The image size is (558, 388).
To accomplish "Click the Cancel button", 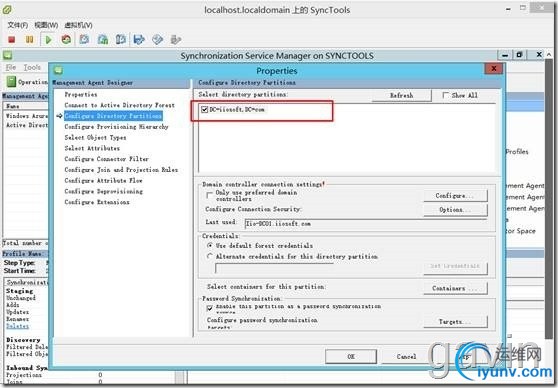I will [406, 356].
